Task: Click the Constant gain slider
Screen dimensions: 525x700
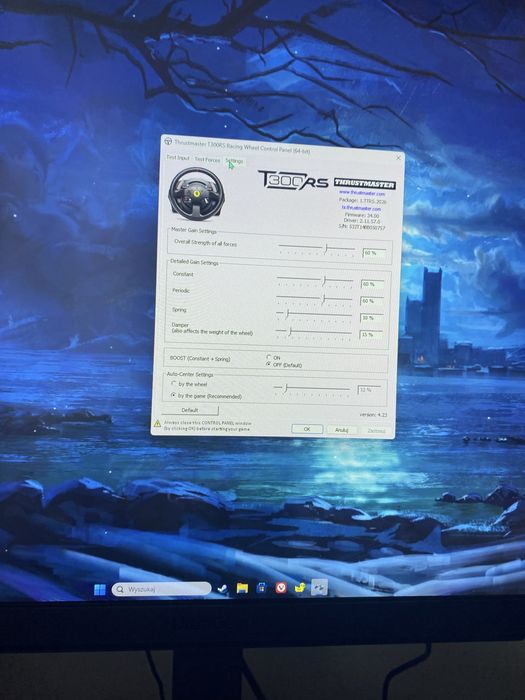Action: [x=315, y=281]
